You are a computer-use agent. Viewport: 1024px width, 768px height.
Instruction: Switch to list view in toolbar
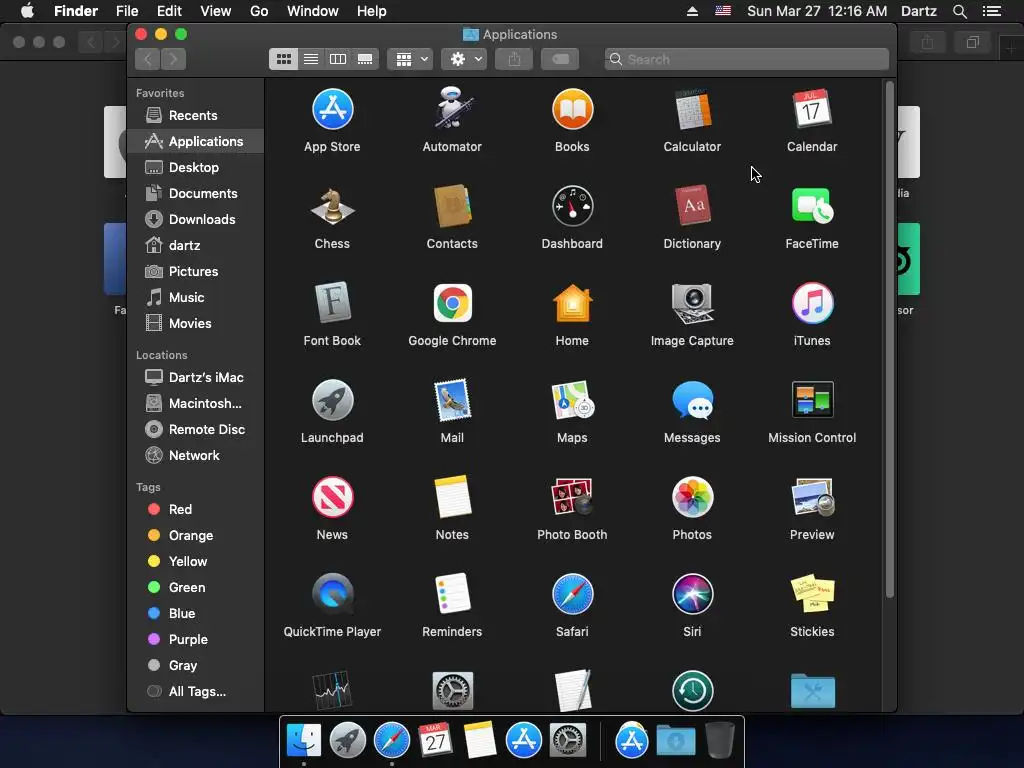click(x=311, y=59)
